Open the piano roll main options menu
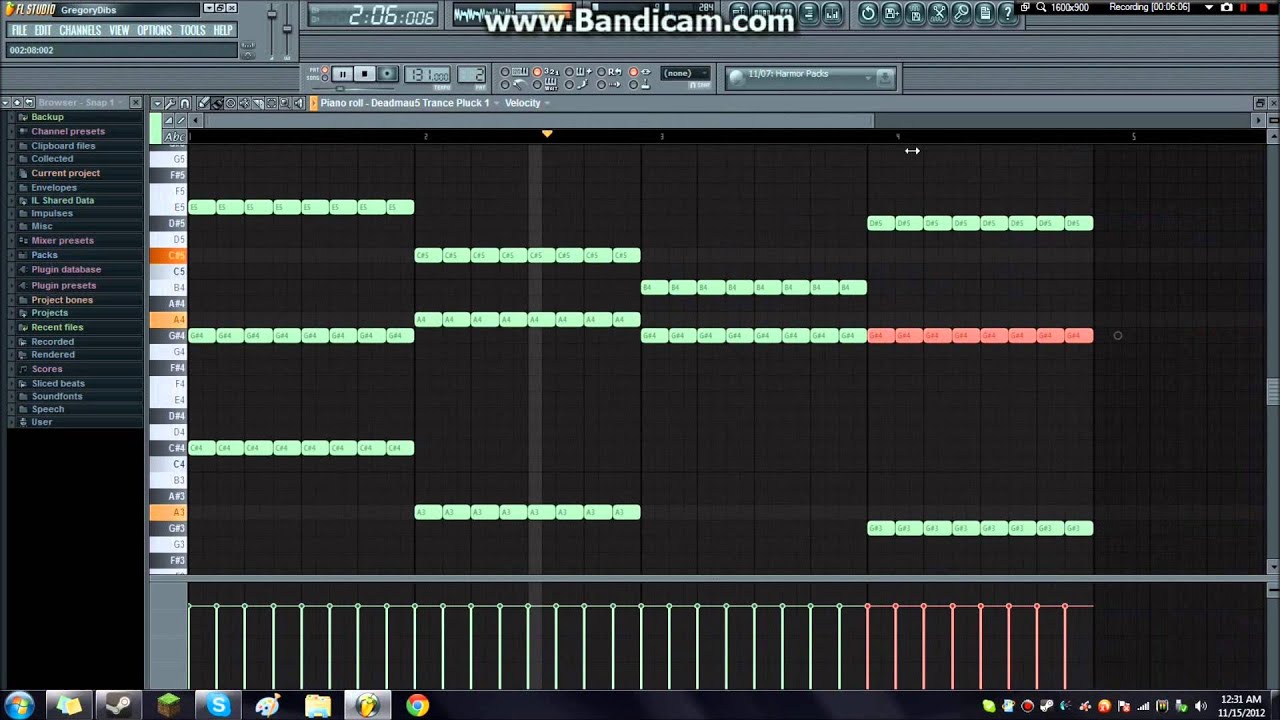 click(x=157, y=103)
